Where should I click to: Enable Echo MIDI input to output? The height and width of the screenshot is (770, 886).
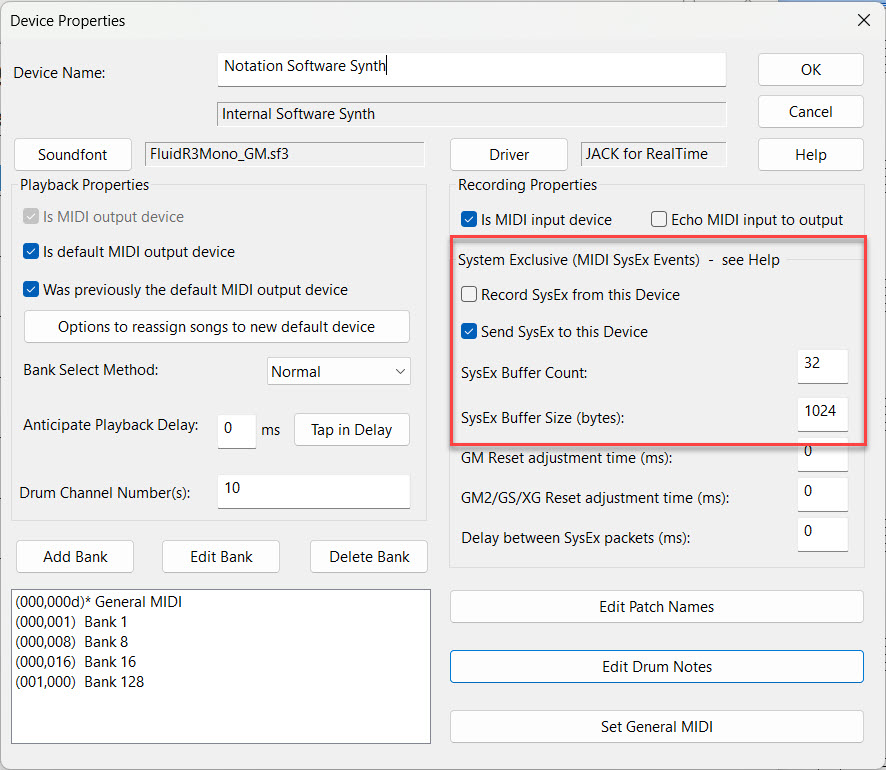tap(659, 220)
